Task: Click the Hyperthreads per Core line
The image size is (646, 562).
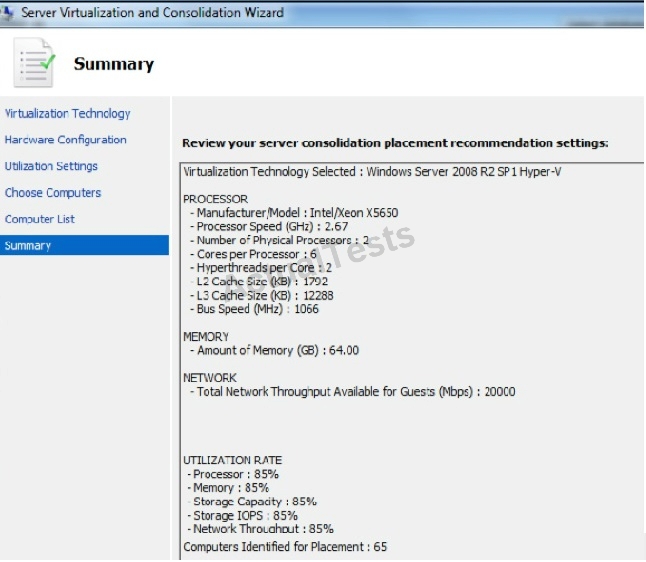Action: 260,268
